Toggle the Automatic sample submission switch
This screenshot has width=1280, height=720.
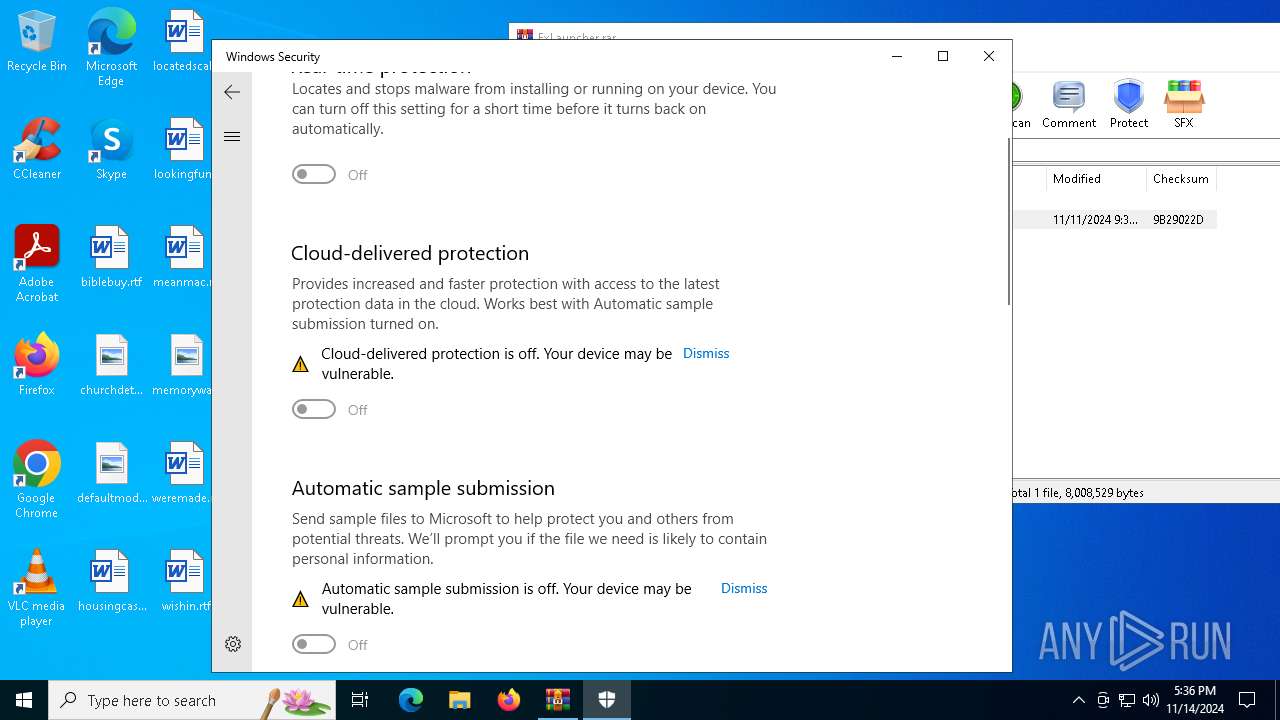(x=314, y=644)
